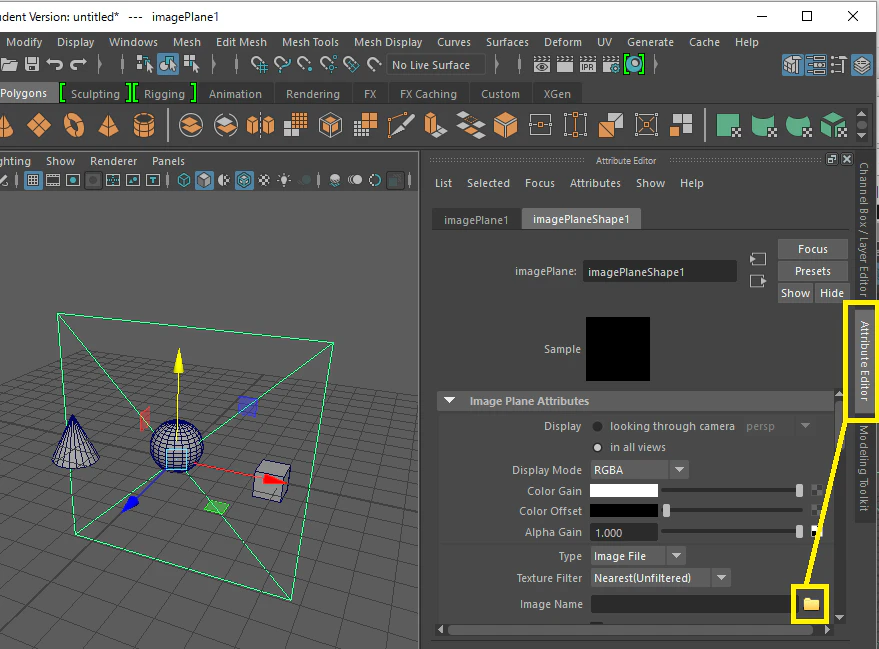Click the Image Name input field
Screen dimensions: 879x649
(x=693, y=604)
